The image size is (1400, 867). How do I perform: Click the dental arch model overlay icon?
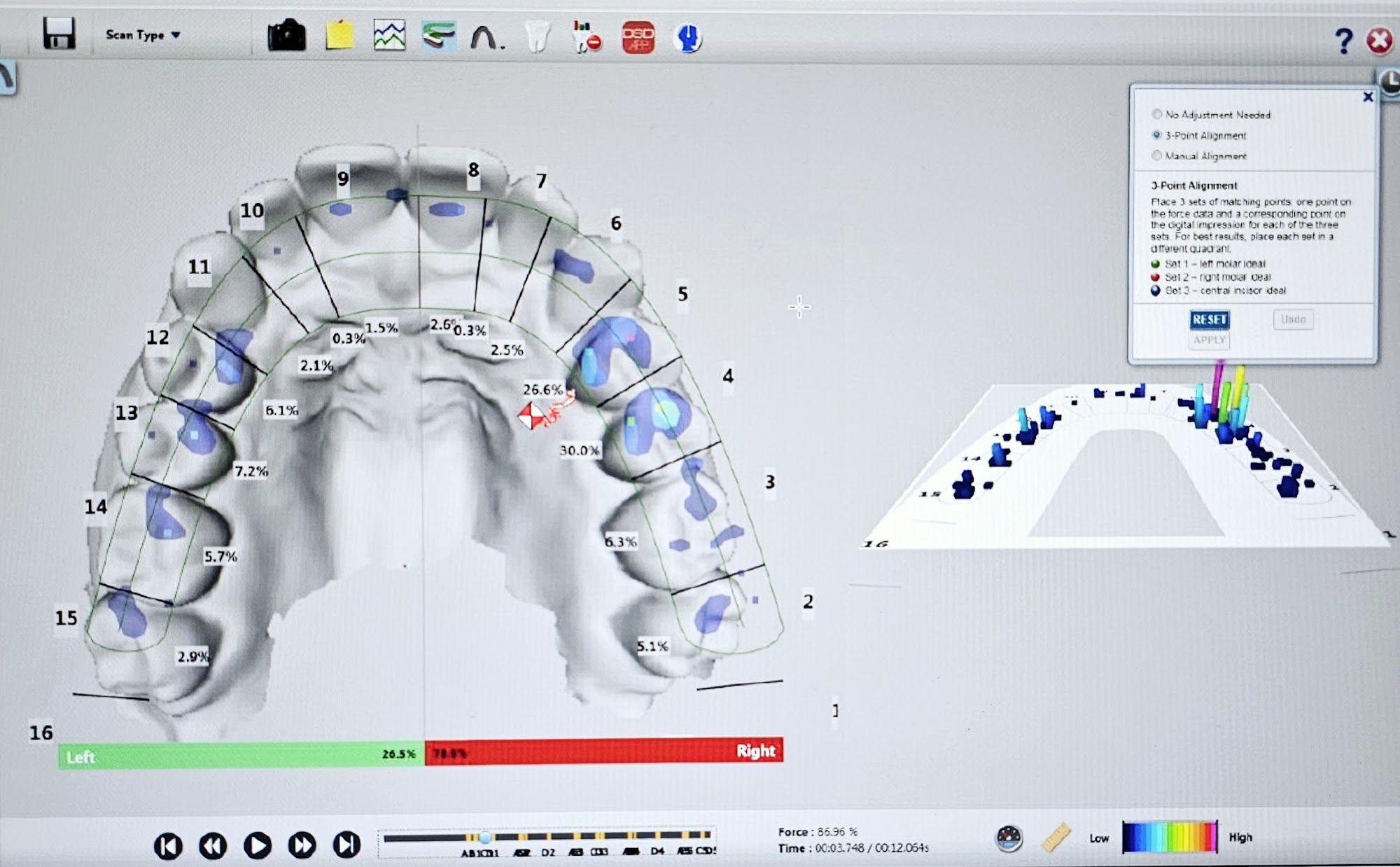coord(439,36)
